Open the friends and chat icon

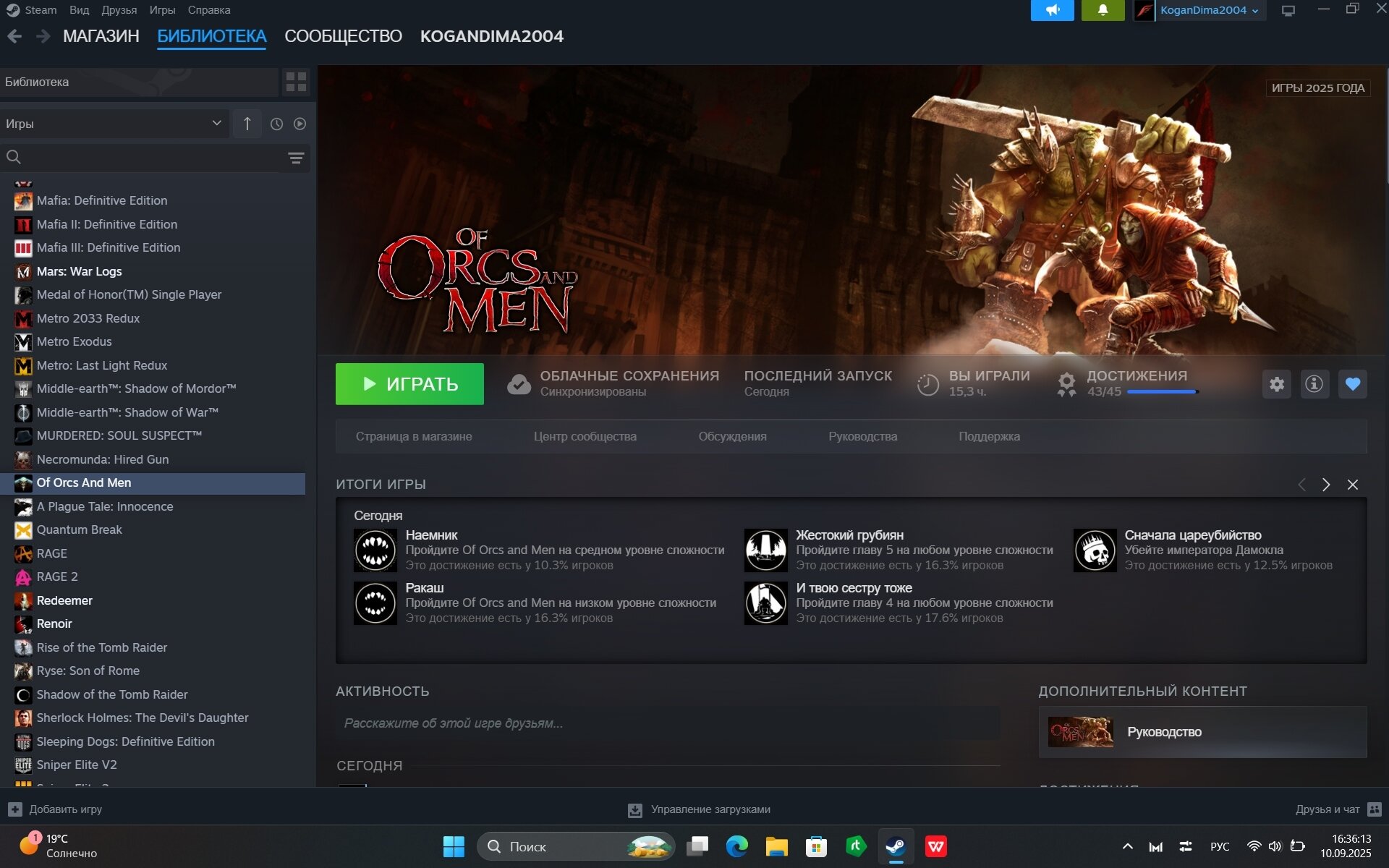pos(1375,809)
